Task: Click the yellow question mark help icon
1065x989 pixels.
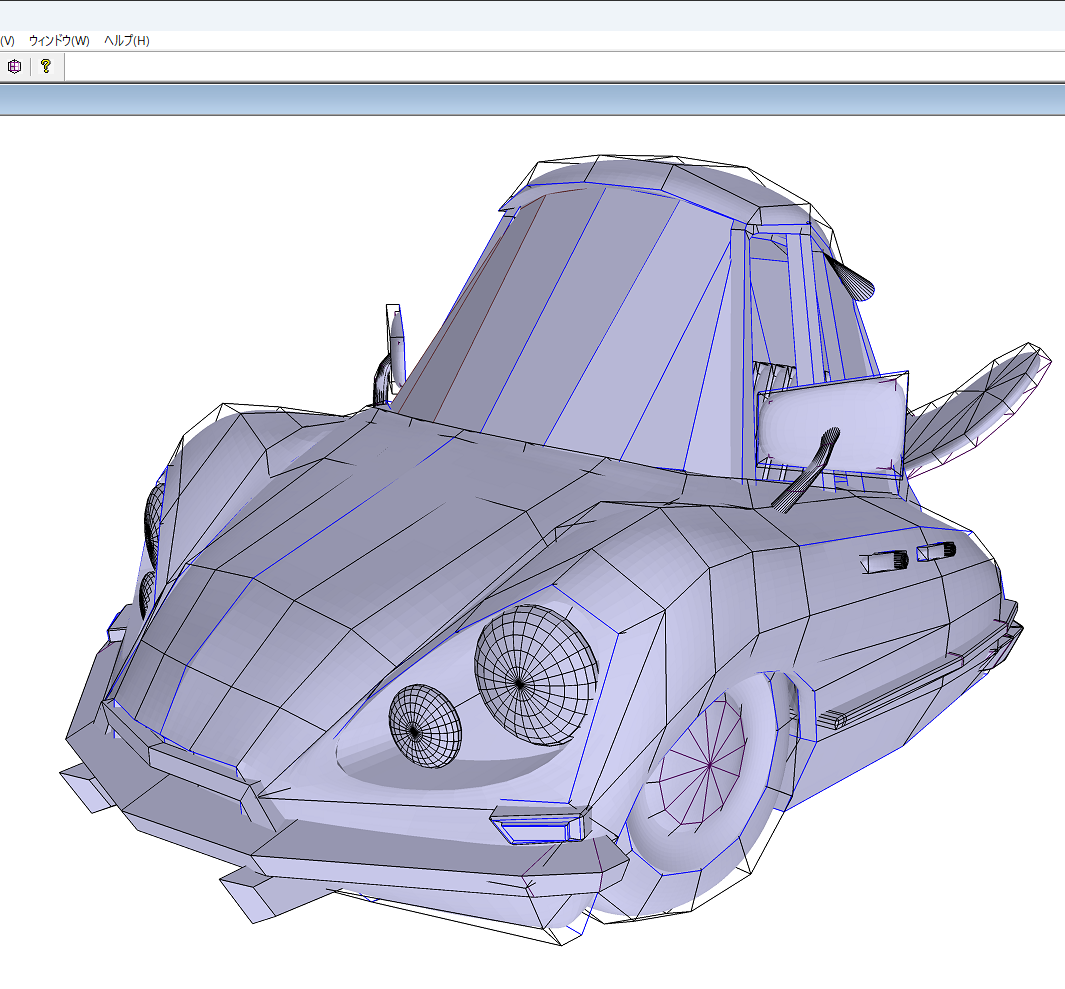Action: [x=45, y=66]
